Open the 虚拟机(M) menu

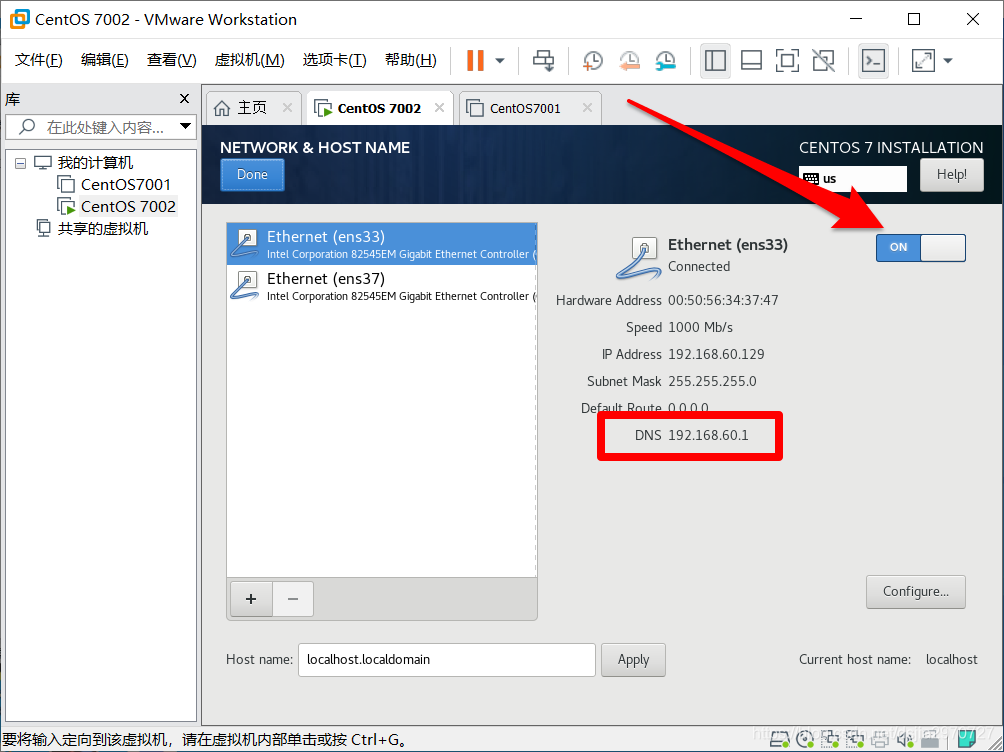pos(249,60)
